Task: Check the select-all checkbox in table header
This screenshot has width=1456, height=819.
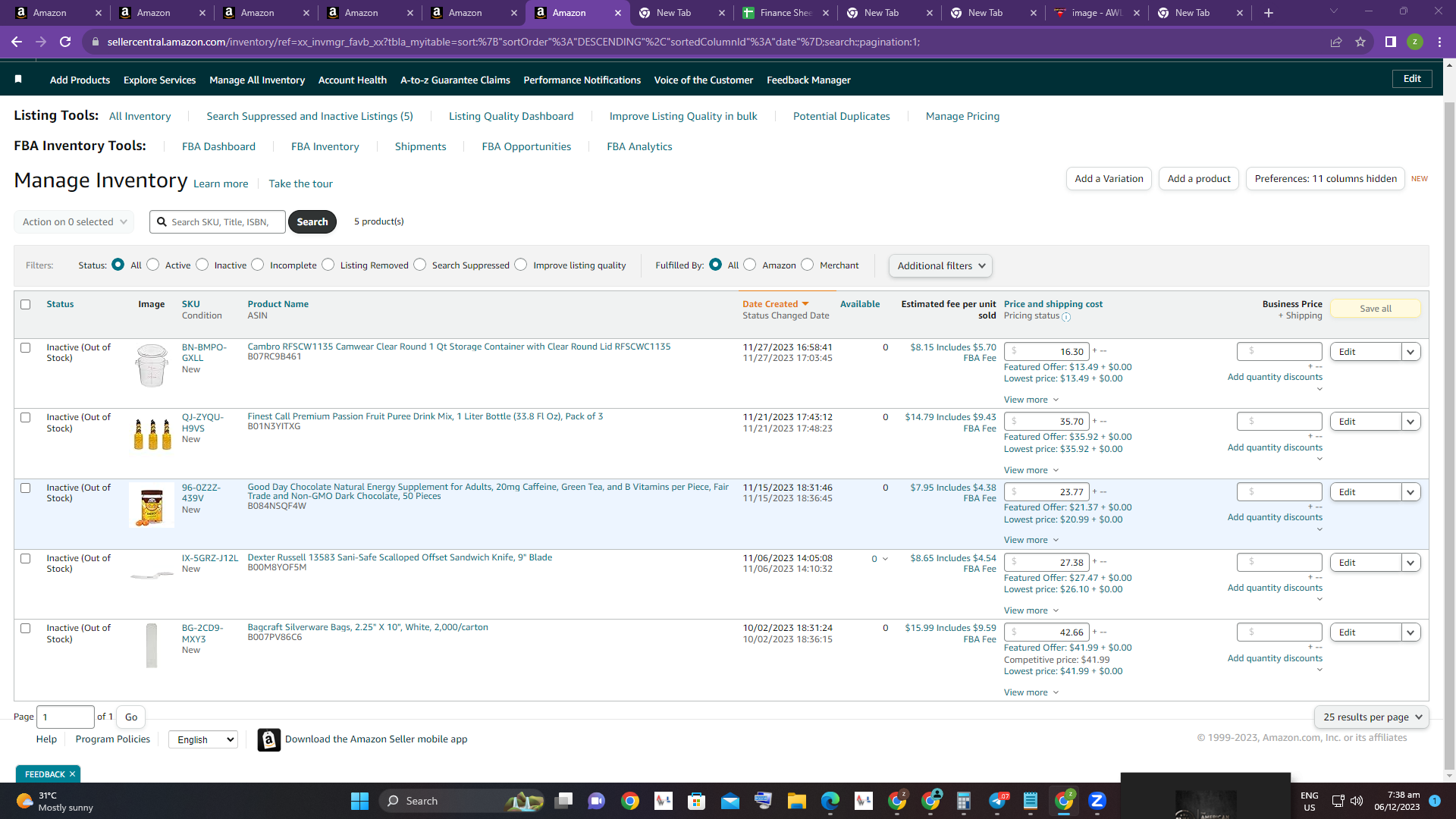Action: pyautogui.click(x=26, y=304)
